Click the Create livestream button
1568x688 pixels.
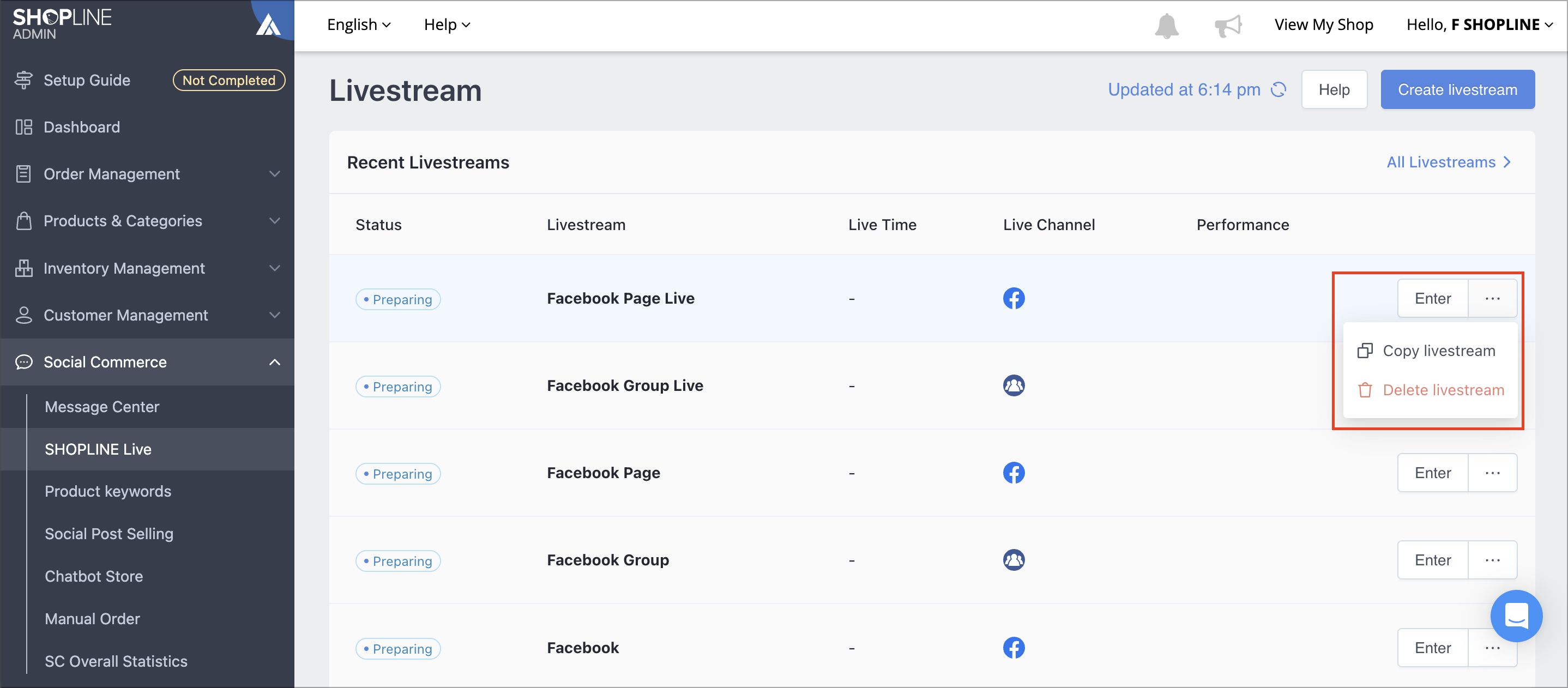coord(1457,89)
